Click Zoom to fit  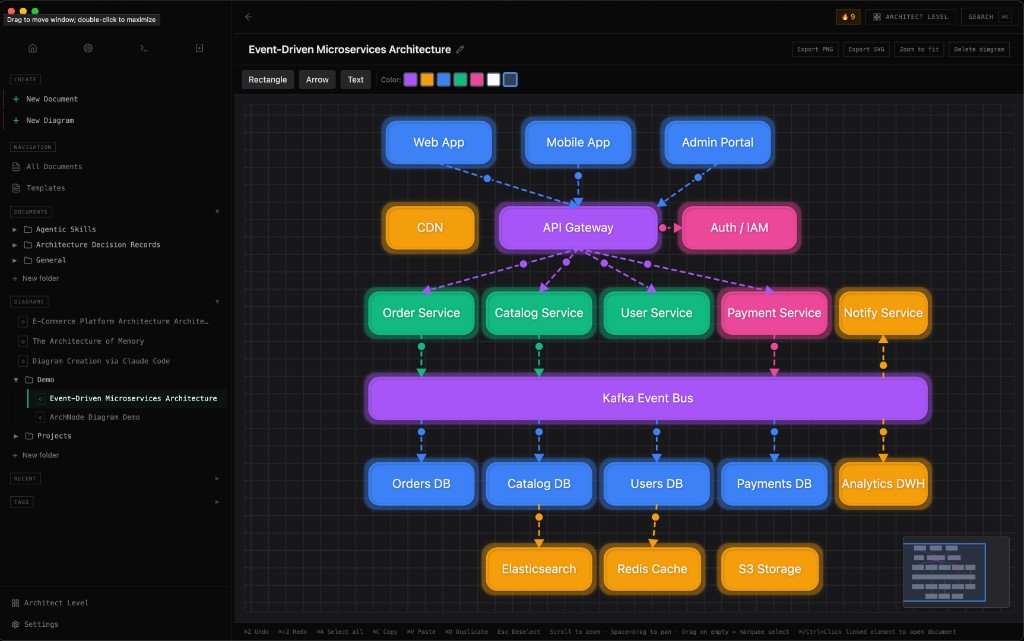pos(919,49)
